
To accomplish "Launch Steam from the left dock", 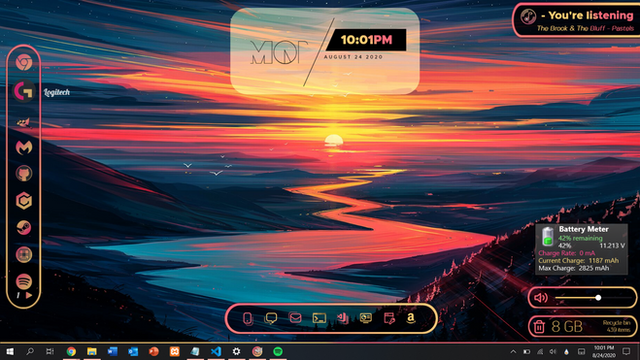I will (24, 227).
